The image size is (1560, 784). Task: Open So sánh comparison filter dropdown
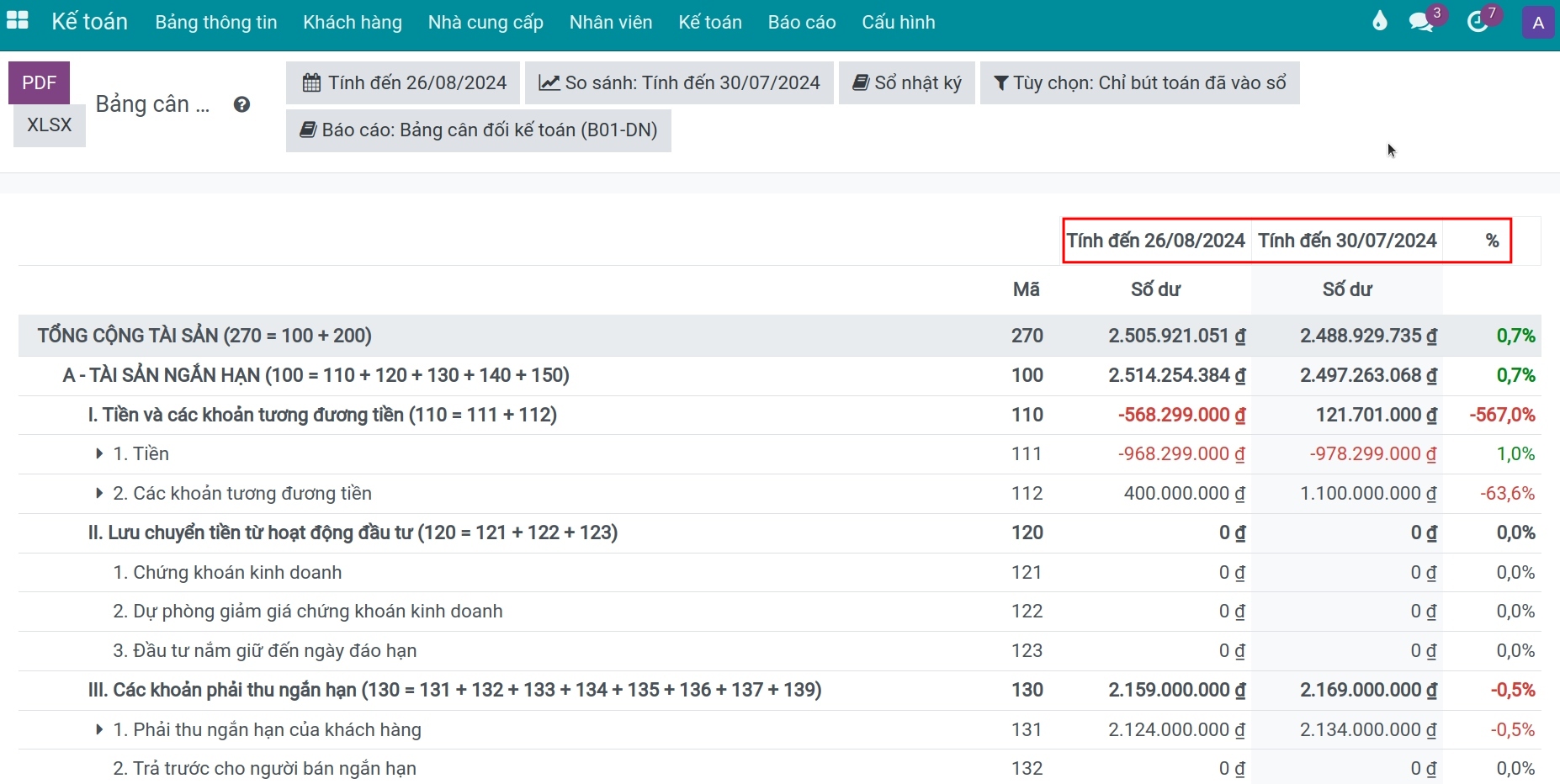click(x=679, y=82)
